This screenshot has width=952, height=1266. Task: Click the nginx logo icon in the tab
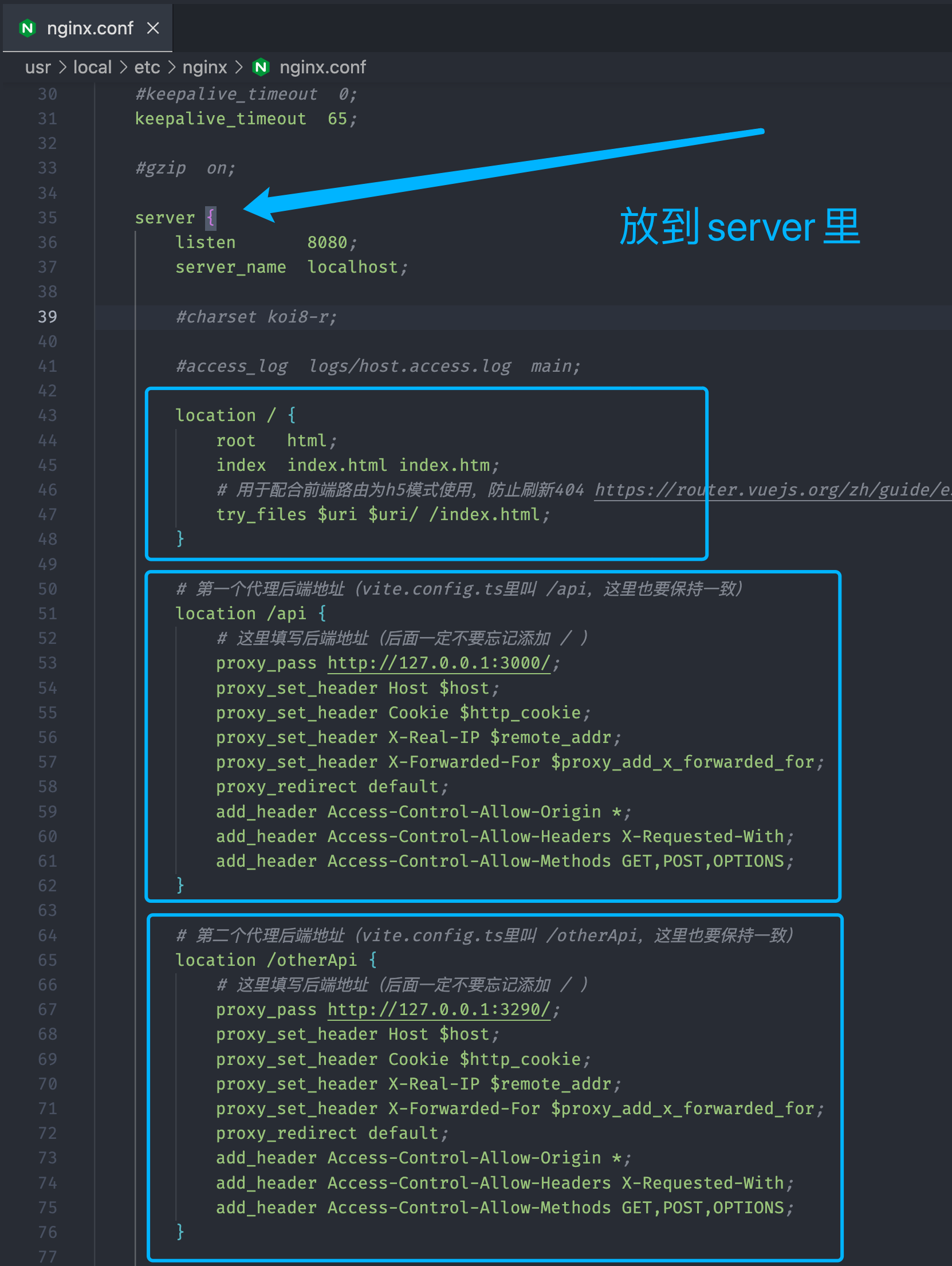pyautogui.click(x=27, y=28)
